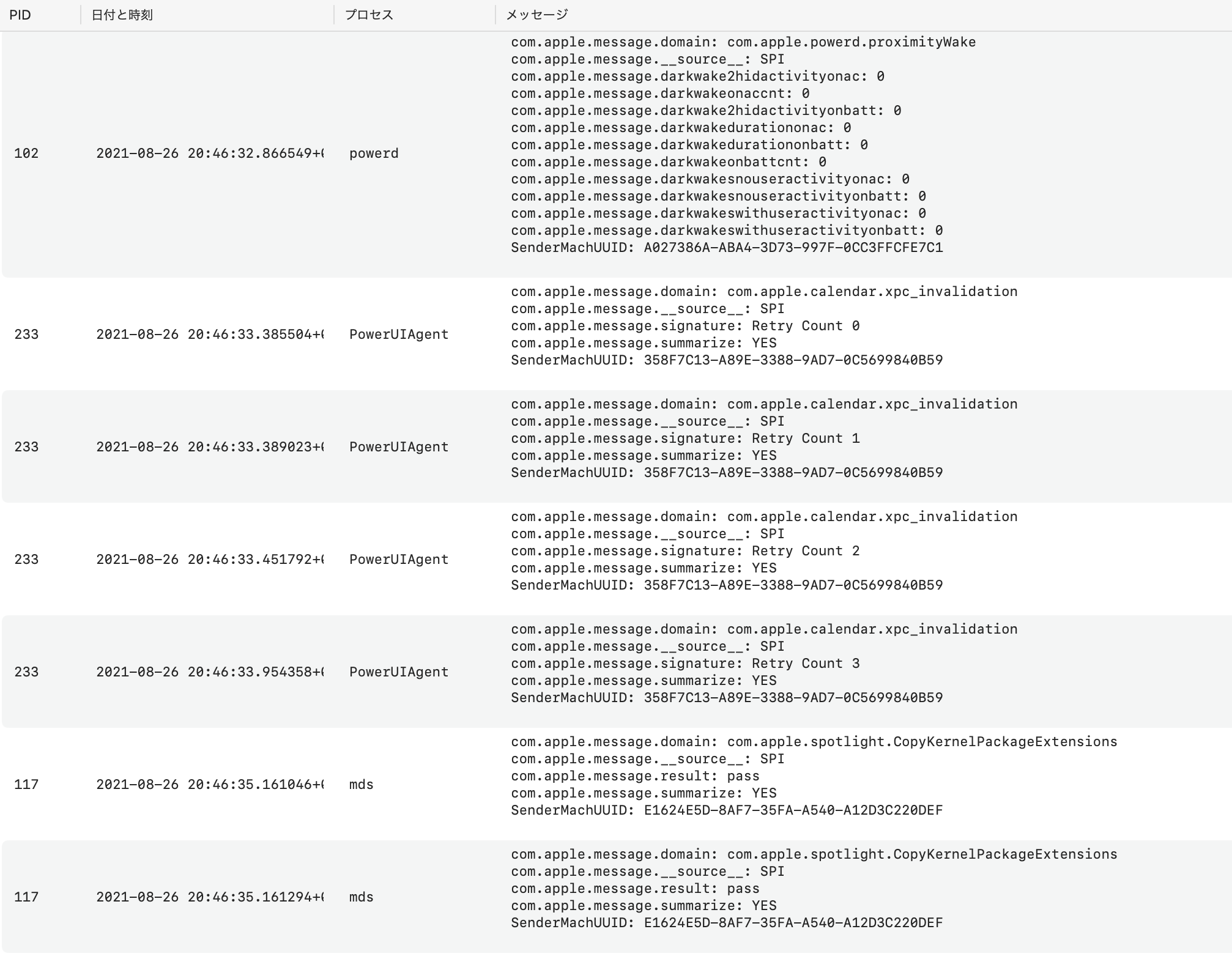
Task: Select the Retry Count 3 message line
Action: pos(685,664)
